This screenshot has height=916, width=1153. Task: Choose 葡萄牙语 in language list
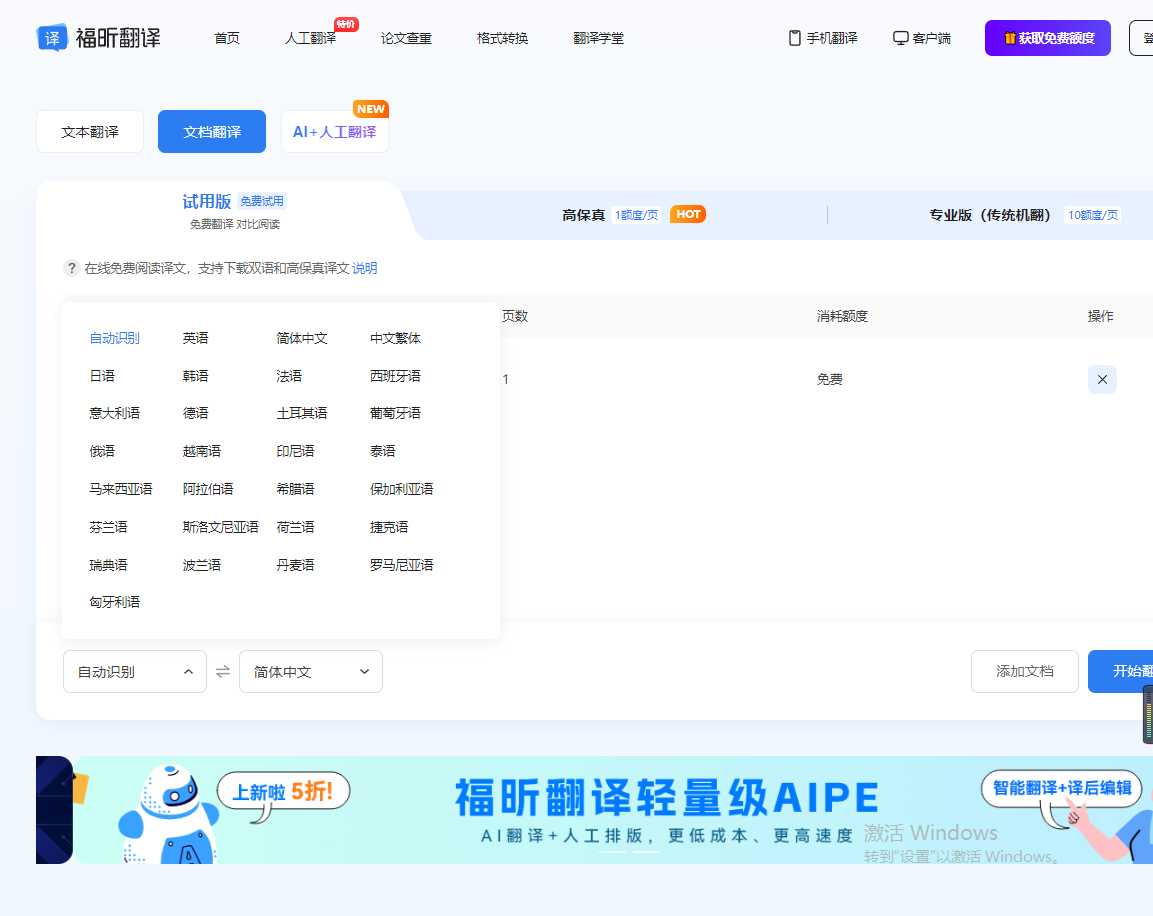(395, 413)
